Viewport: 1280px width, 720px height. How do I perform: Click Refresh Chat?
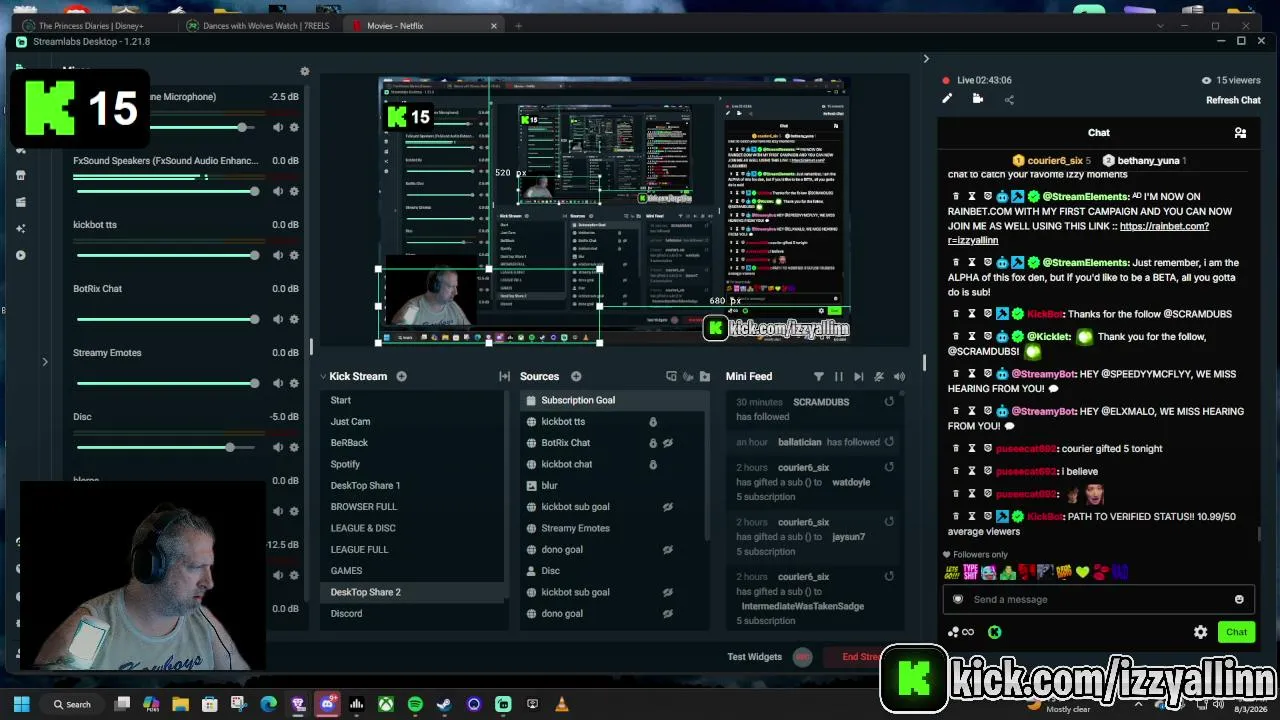pyautogui.click(x=1233, y=100)
